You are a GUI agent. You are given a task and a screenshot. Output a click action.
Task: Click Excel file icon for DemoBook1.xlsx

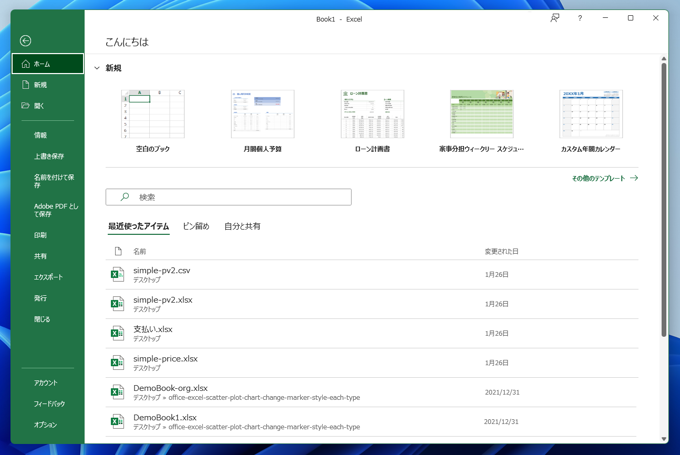(117, 422)
